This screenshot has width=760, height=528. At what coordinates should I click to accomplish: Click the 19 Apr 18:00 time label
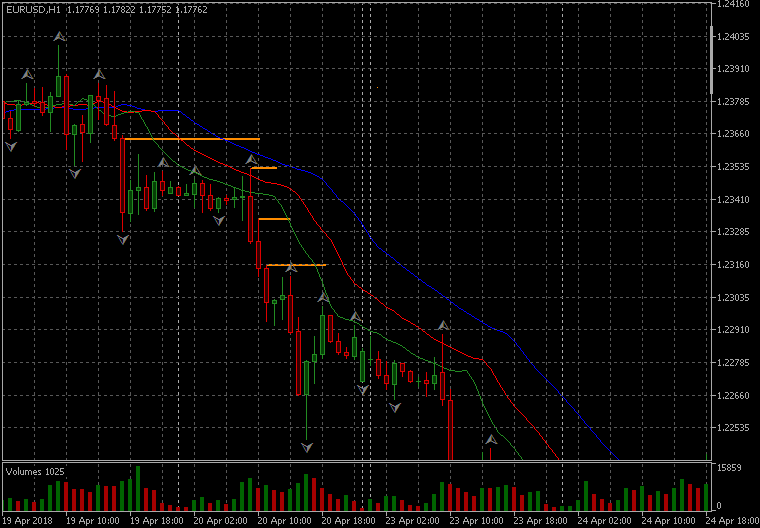pos(157,520)
